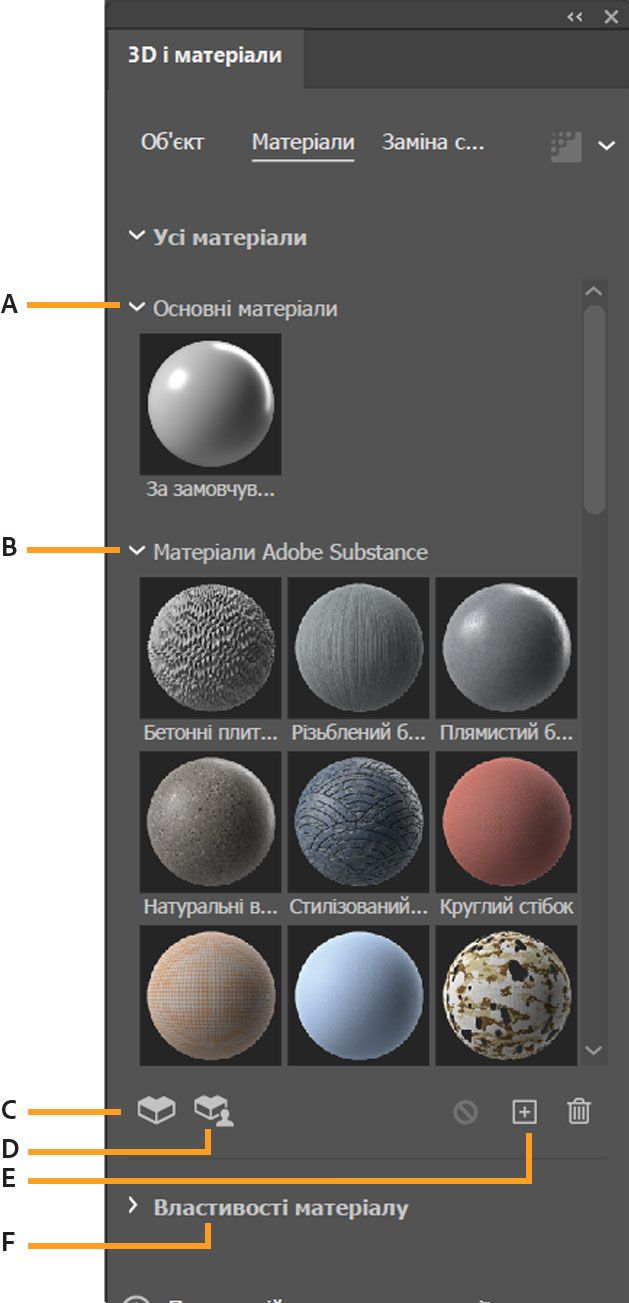
Task: Click the add new material plus icon
Action: [x=524, y=1111]
